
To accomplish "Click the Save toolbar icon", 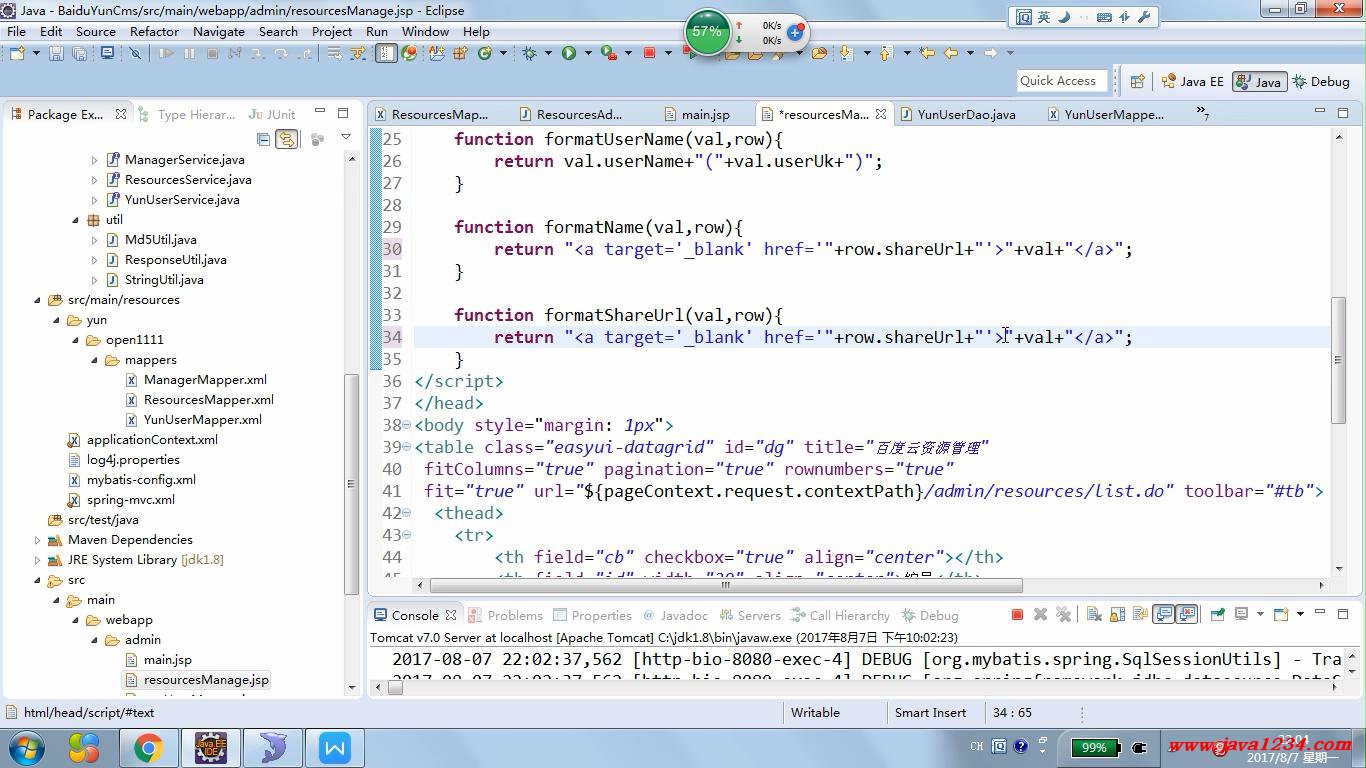I will click(56, 53).
